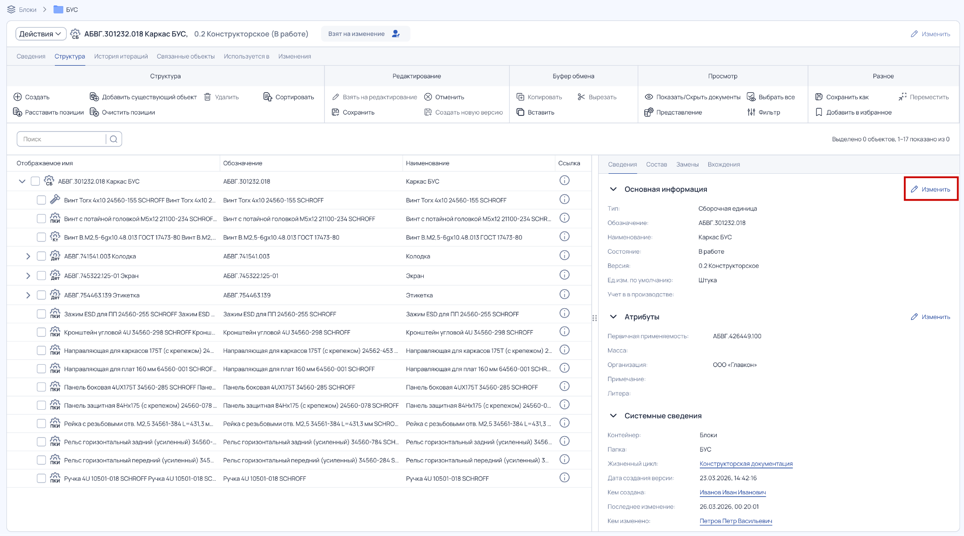Expand the АБВГ.754463.139 Этикетка node
This screenshot has height=536, width=964.
(x=28, y=295)
